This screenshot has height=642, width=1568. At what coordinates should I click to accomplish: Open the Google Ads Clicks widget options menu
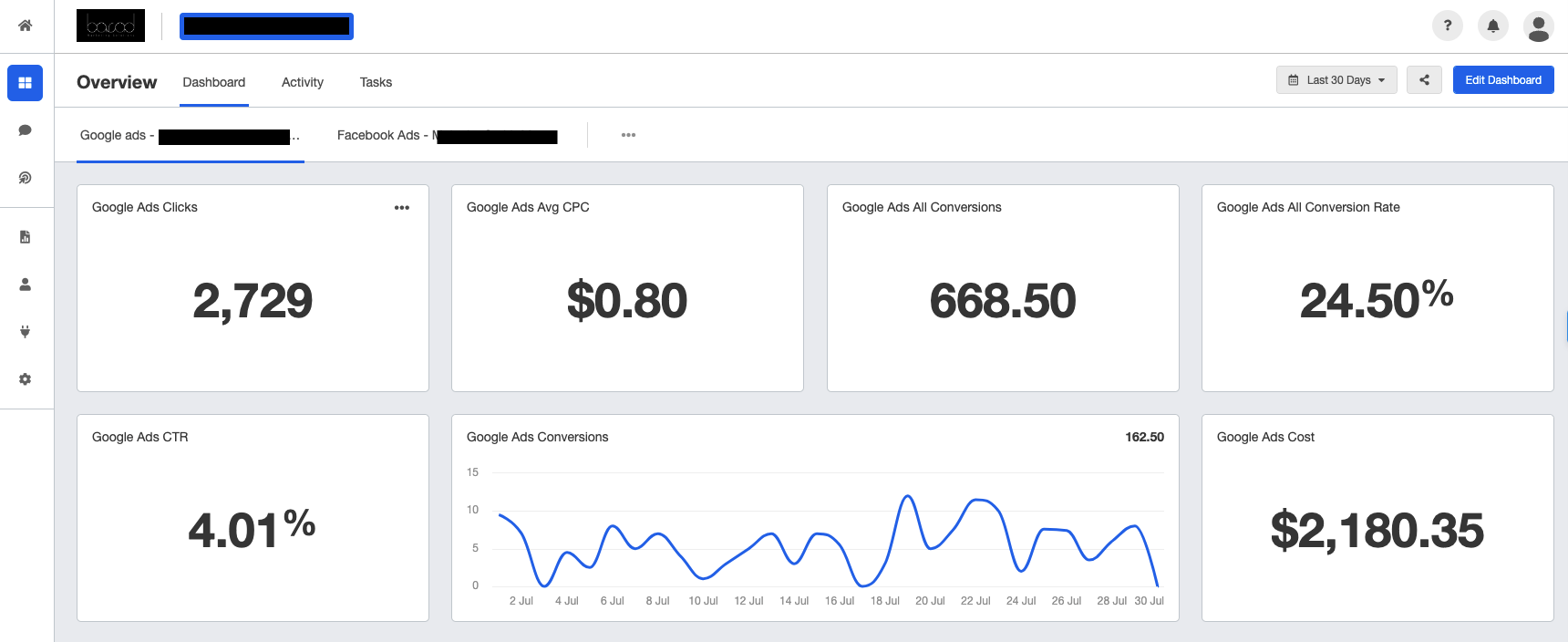click(402, 208)
